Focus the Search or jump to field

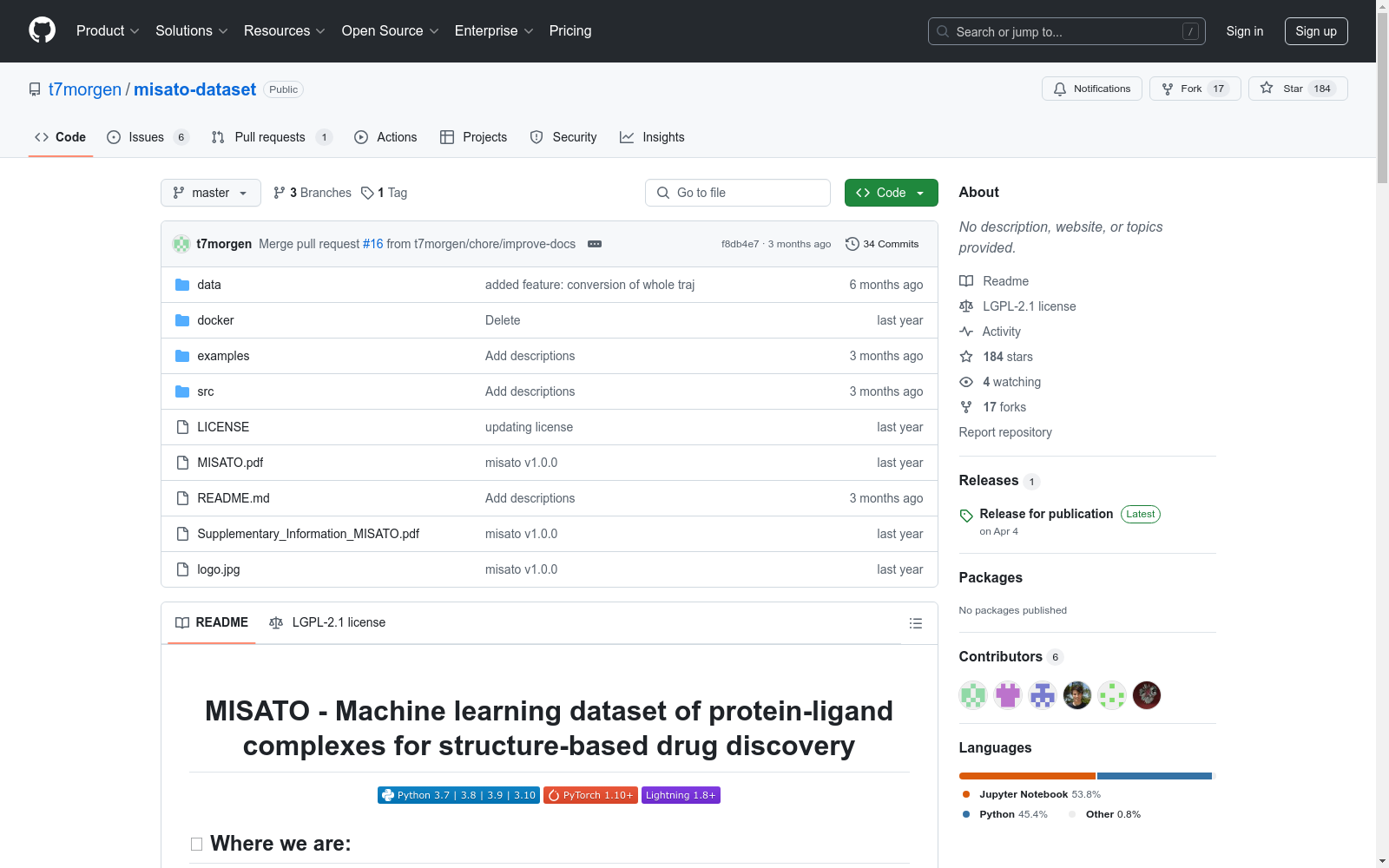1067,31
